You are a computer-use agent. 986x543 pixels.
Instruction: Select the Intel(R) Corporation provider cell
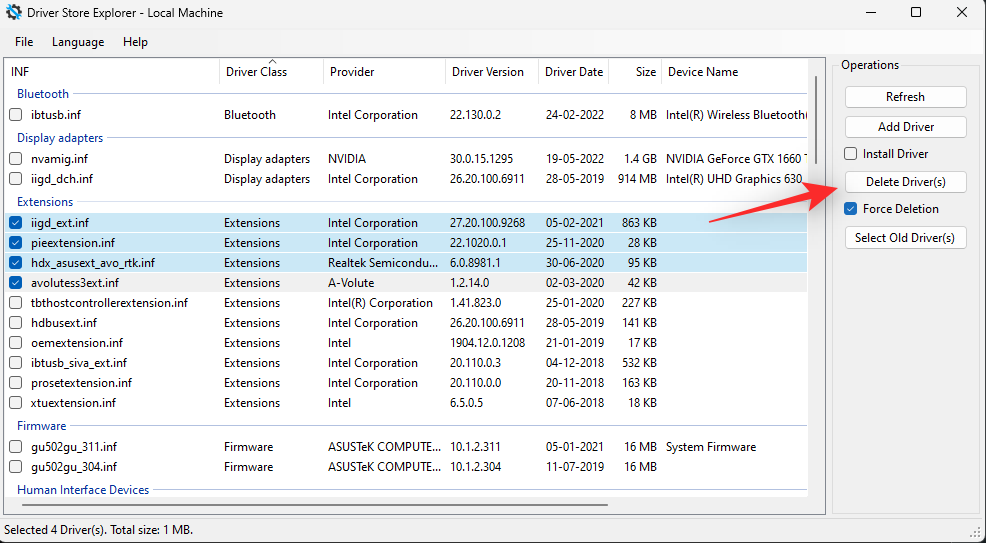click(x=380, y=303)
